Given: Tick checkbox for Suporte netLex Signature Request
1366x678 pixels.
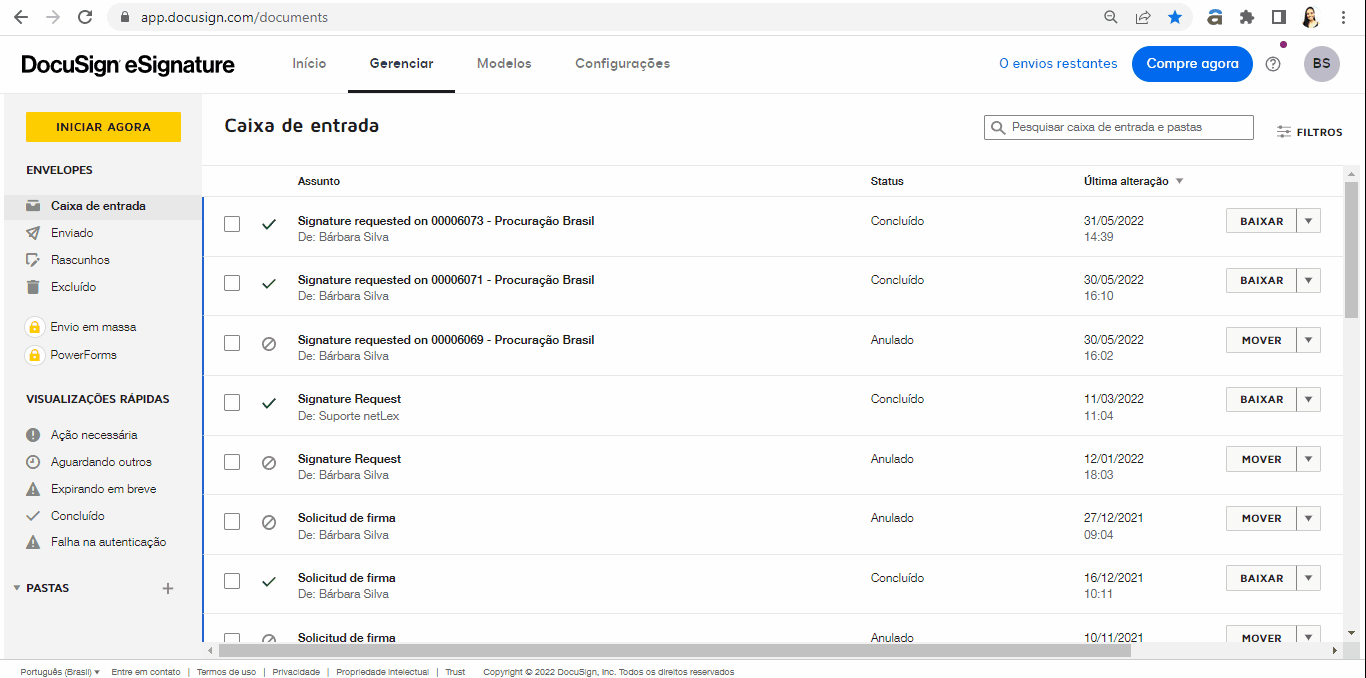Looking at the screenshot, I should click(232, 403).
